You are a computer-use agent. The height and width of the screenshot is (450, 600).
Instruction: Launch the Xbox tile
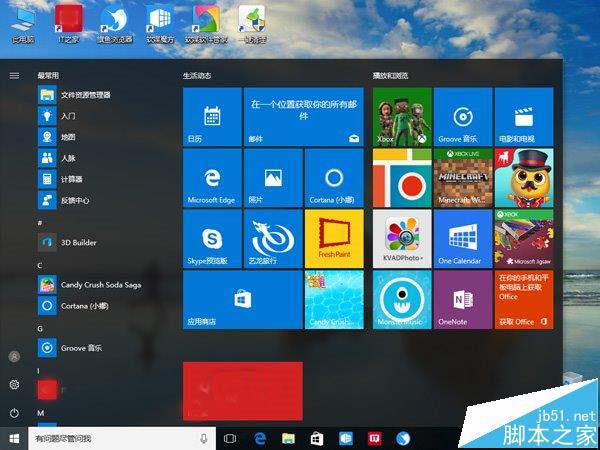tap(402, 117)
